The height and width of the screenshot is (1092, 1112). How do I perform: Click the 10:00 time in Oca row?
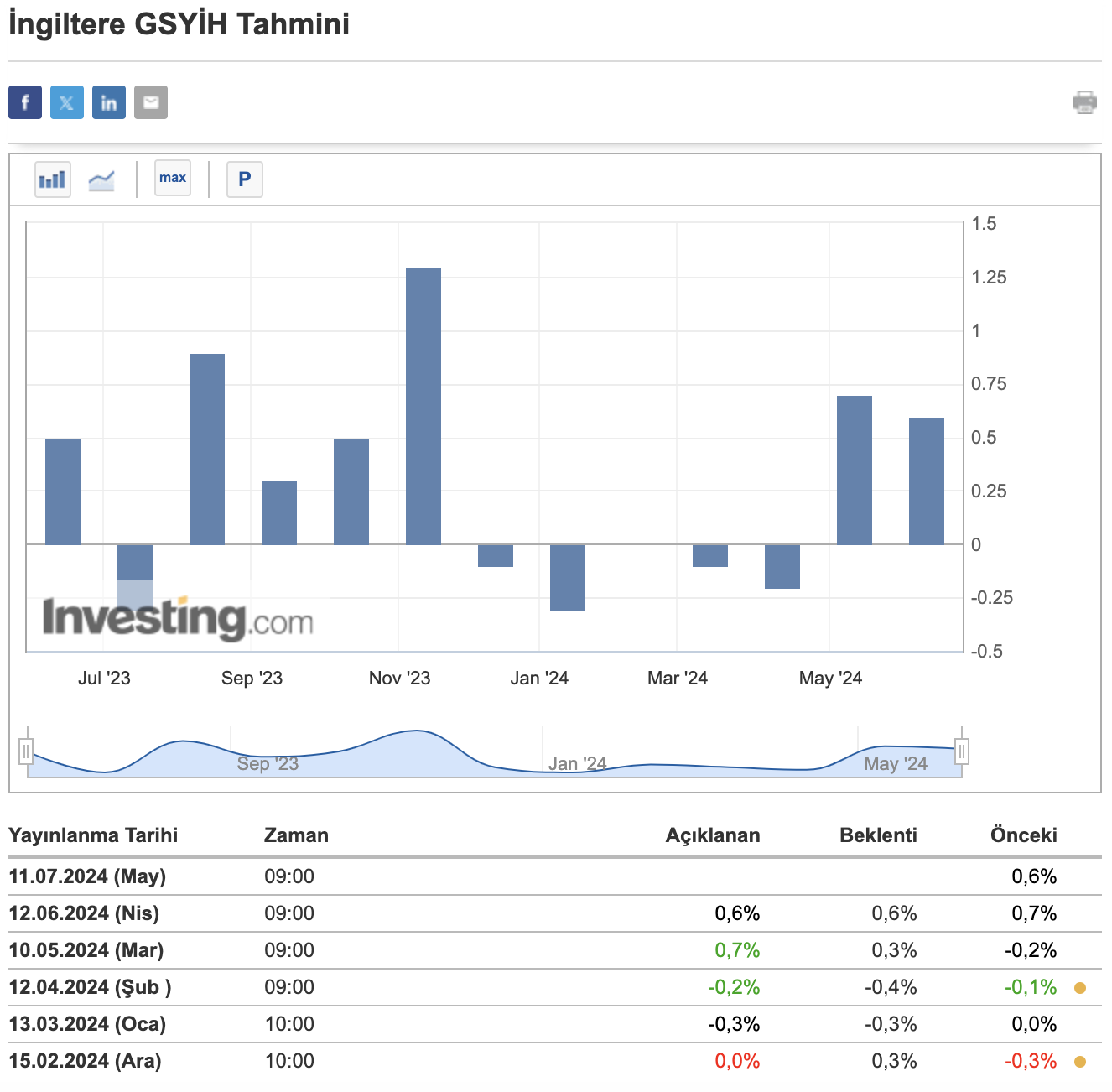click(x=289, y=1024)
